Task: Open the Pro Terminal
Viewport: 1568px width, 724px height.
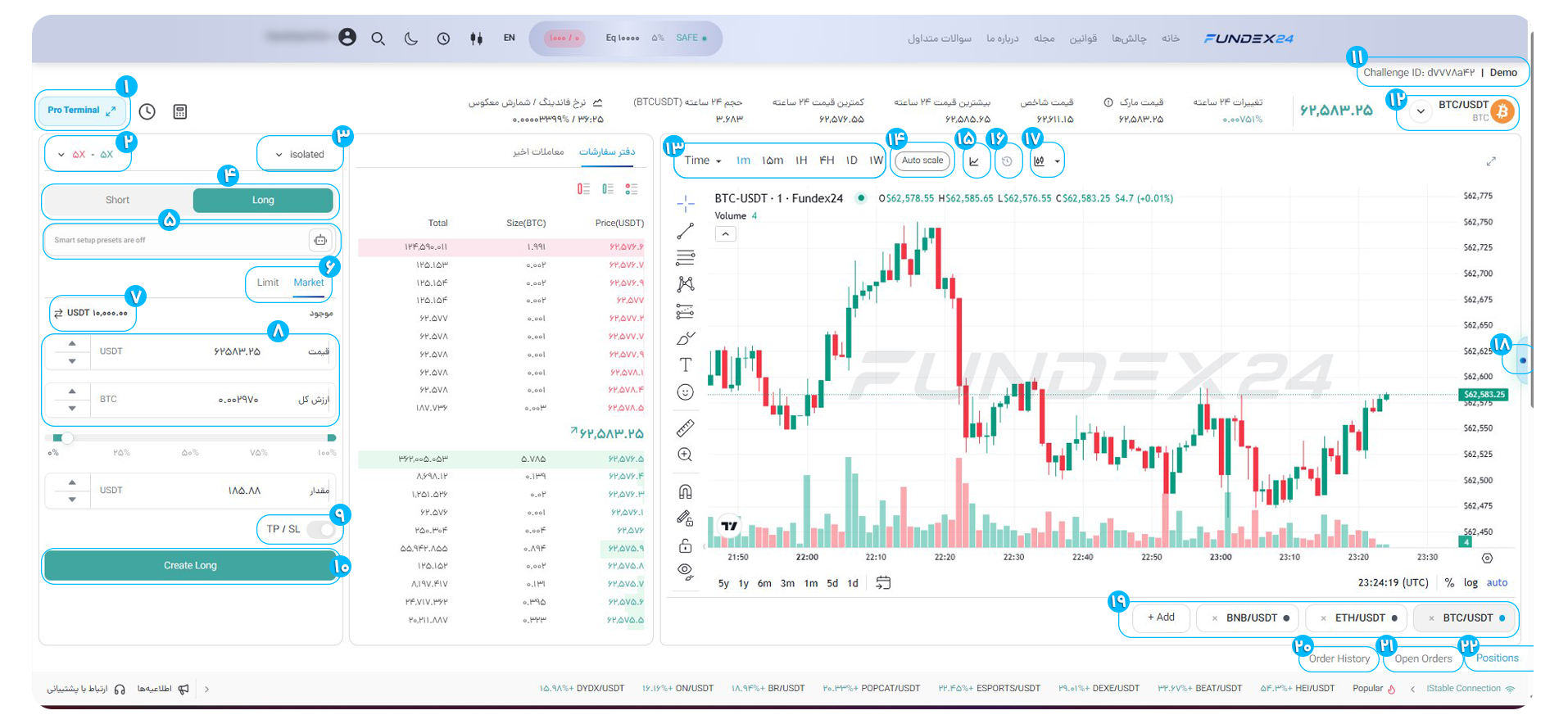Action: 81,110
